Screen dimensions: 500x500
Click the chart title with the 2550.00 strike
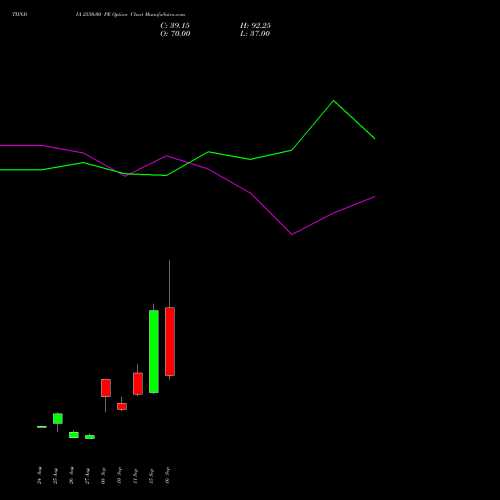[x=130, y=14]
